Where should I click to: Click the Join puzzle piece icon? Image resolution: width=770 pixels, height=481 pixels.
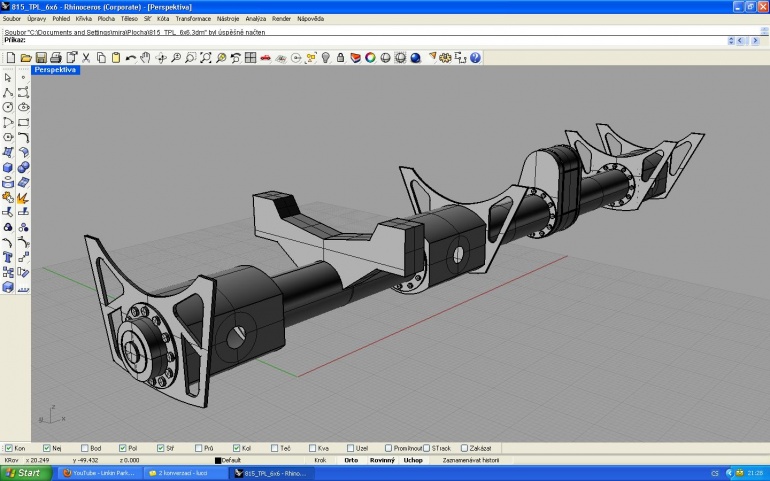click(x=8, y=198)
